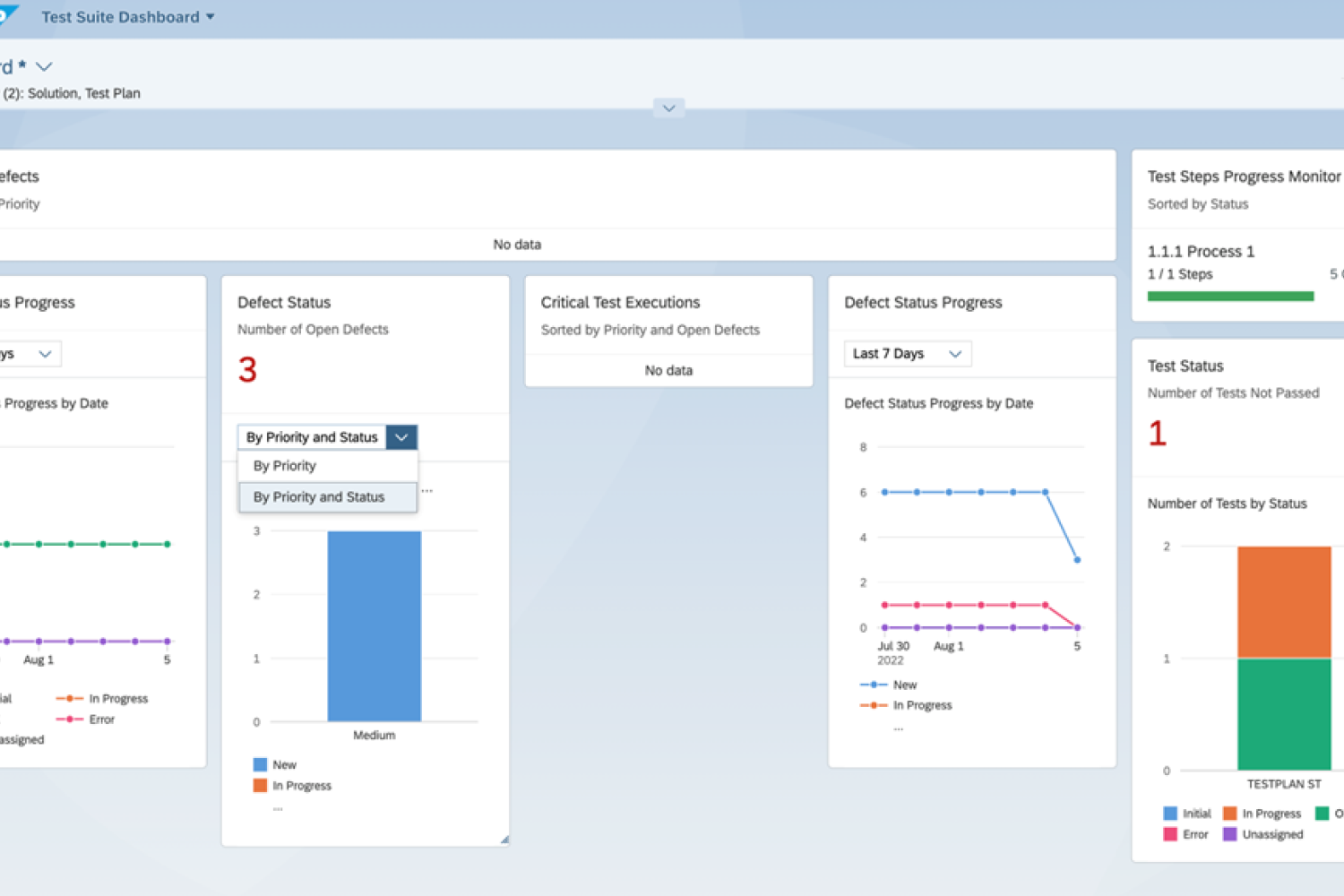The height and width of the screenshot is (896, 1344).
Task: Open the By Priority and Status dropdown arrow
Action: pos(401,437)
